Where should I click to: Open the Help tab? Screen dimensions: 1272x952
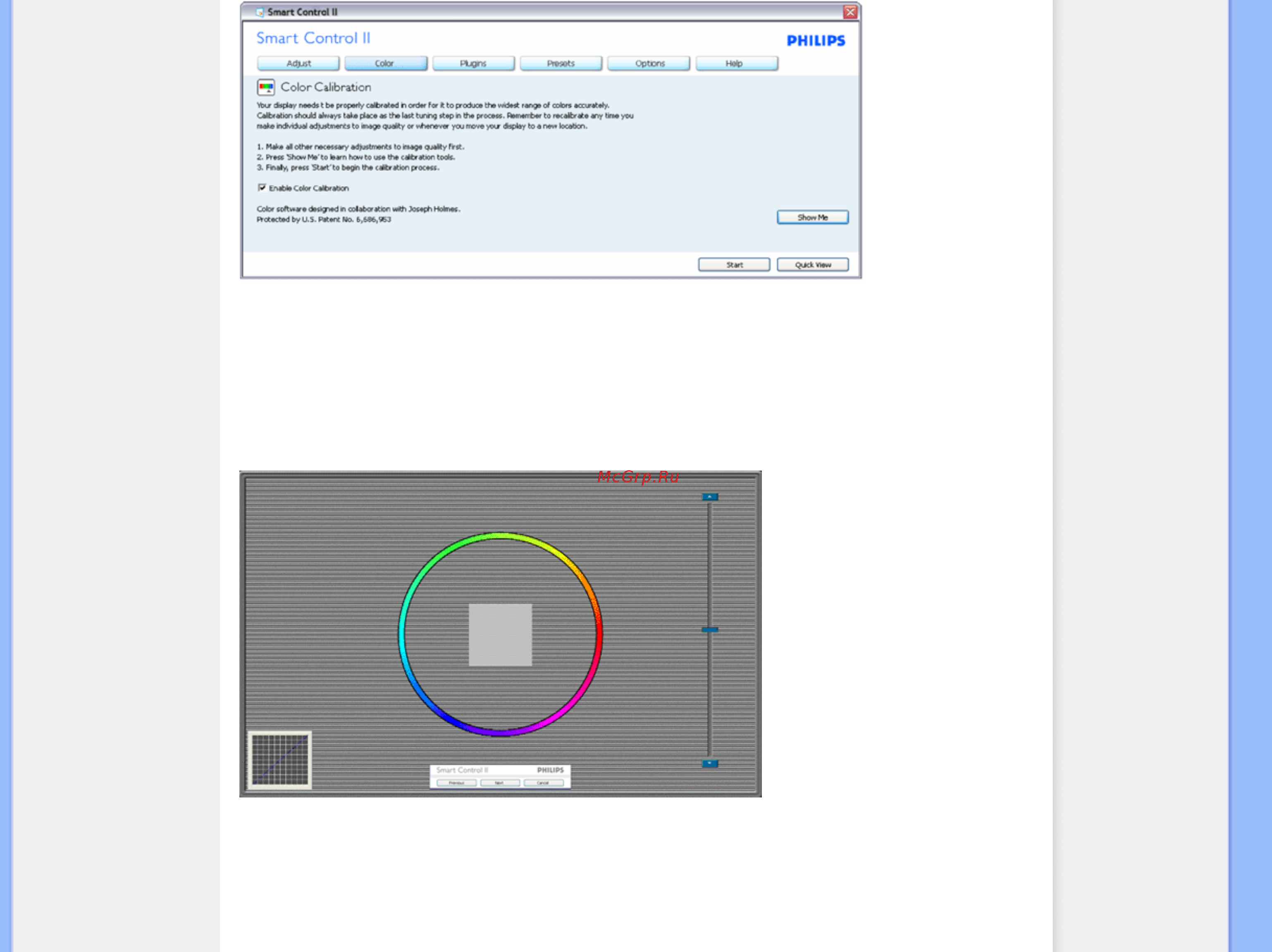(737, 63)
